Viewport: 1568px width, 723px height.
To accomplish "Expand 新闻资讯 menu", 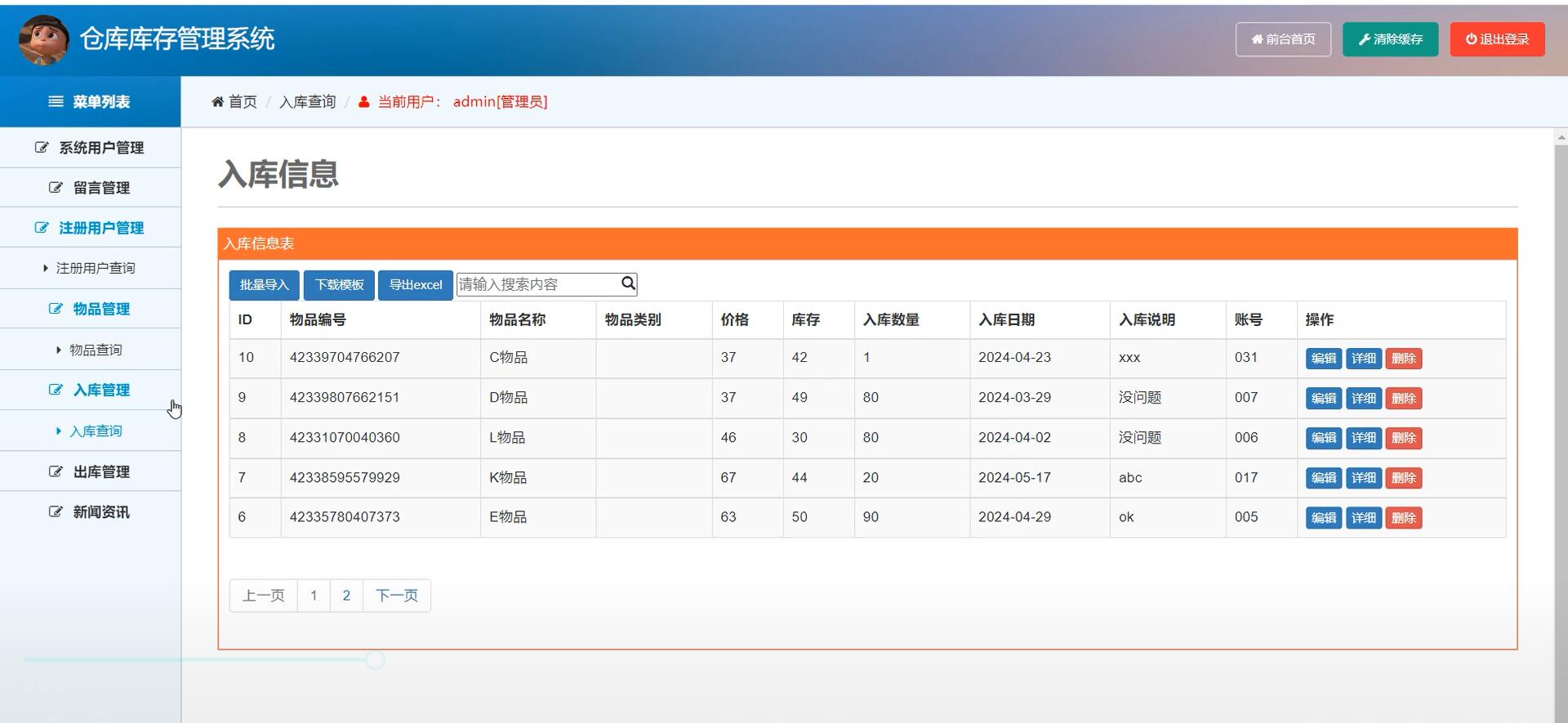I will [x=90, y=511].
